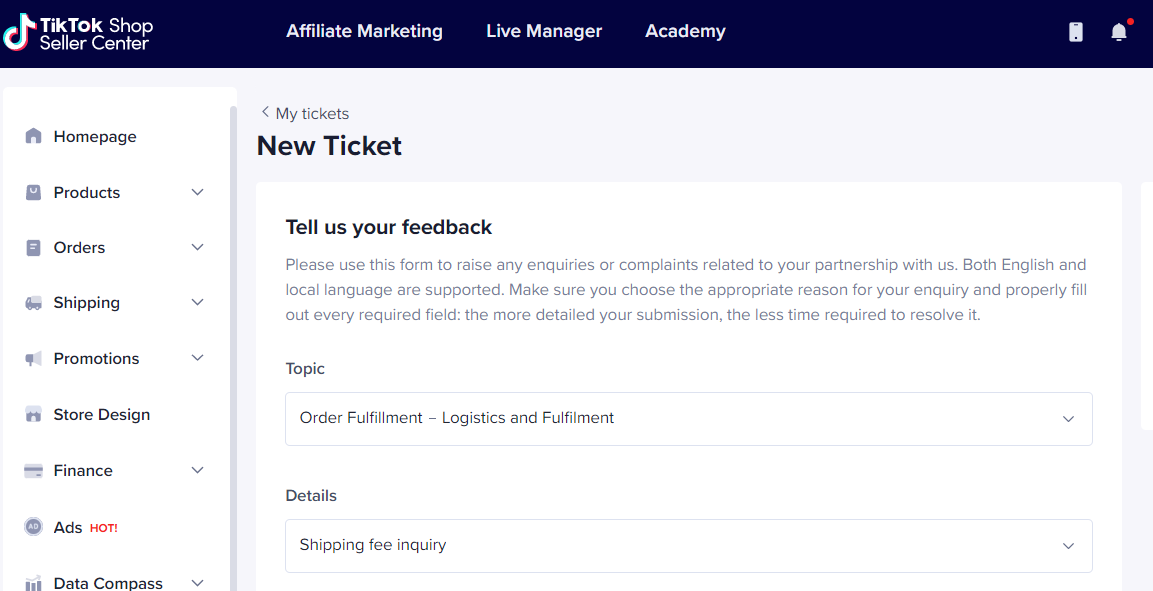
Task: Open the Topic dropdown
Action: coord(688,418)
